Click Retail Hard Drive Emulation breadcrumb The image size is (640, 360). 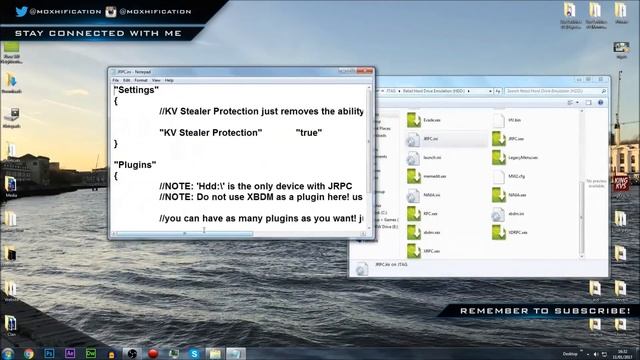(433, 91)
